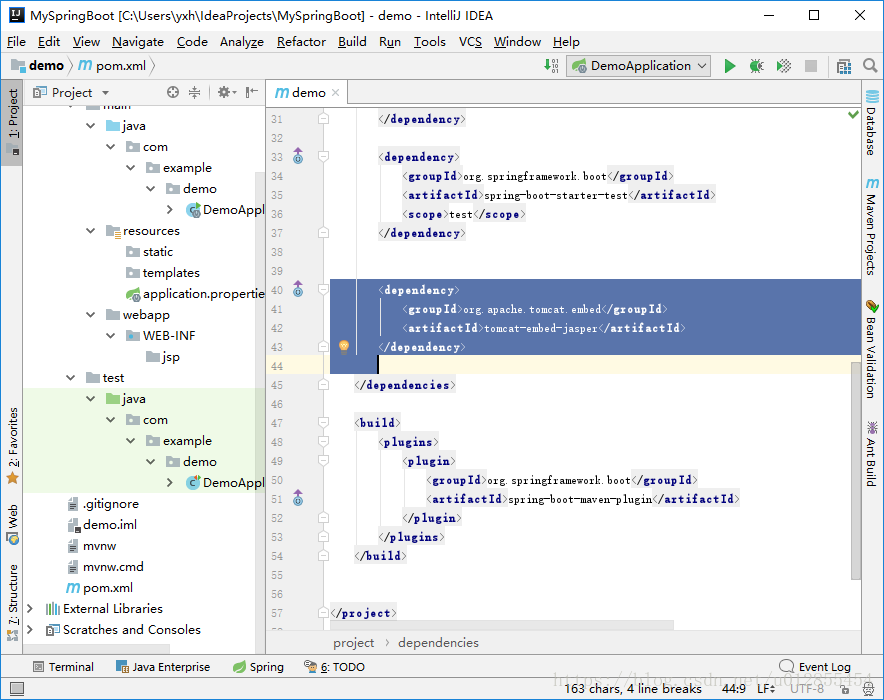Select .gitignore file in tree

click(x=103, y=504)
